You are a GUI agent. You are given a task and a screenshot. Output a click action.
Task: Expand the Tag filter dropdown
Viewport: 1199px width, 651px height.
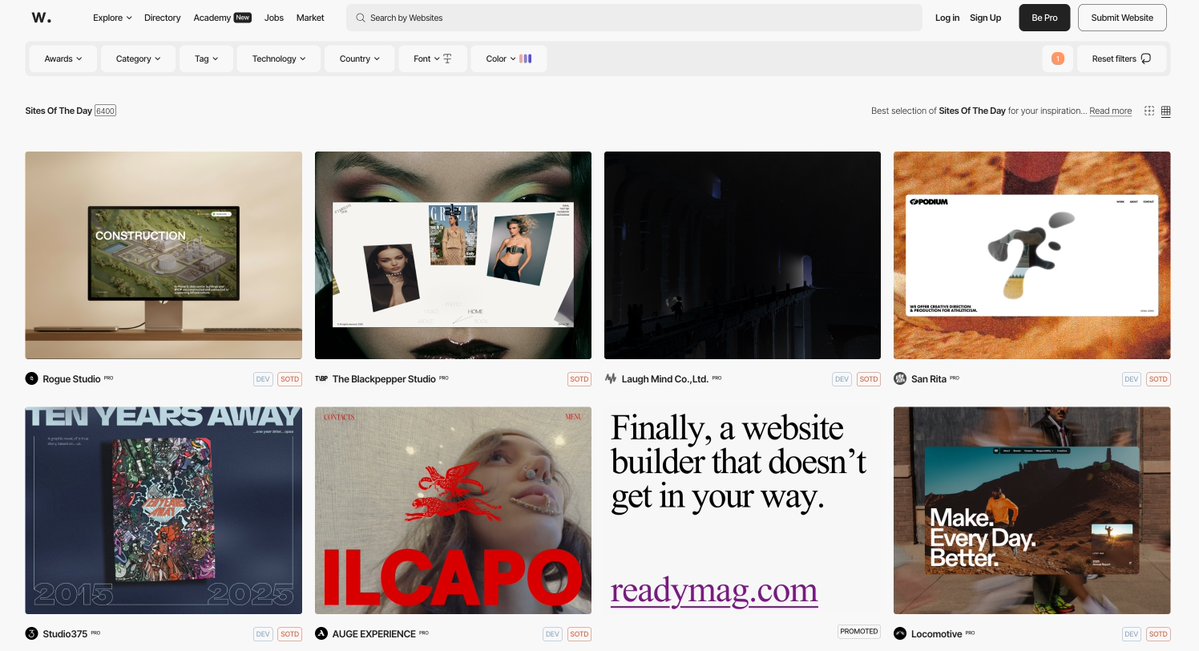tap(206, 59)
